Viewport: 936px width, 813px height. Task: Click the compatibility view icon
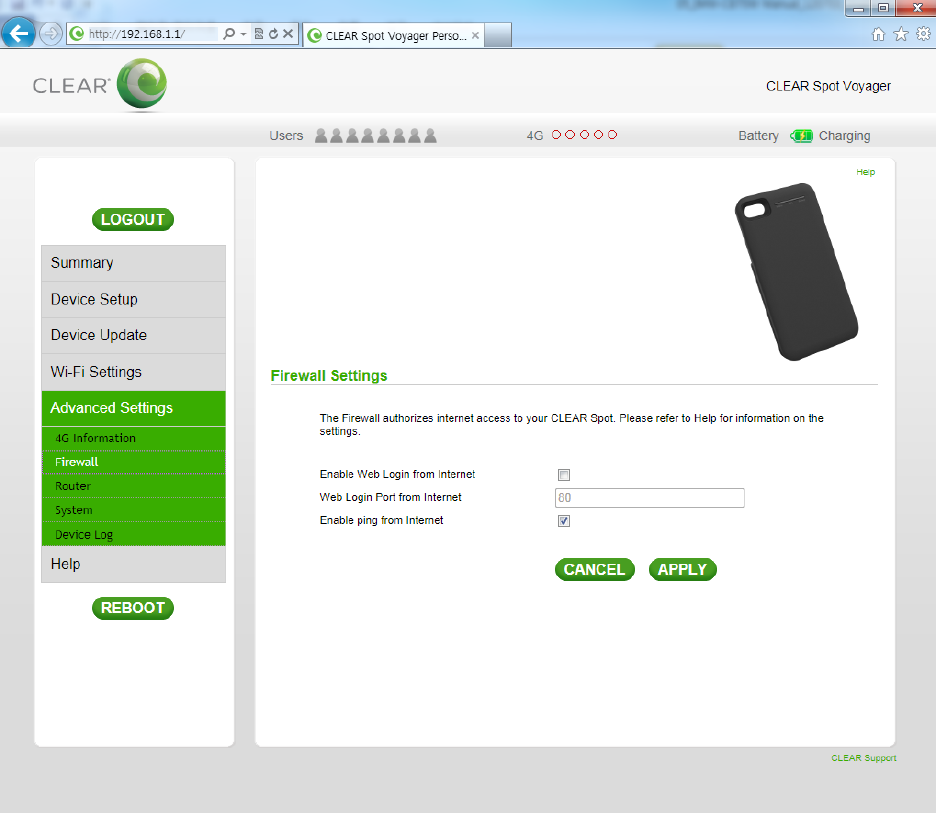(x=258, y=34)
